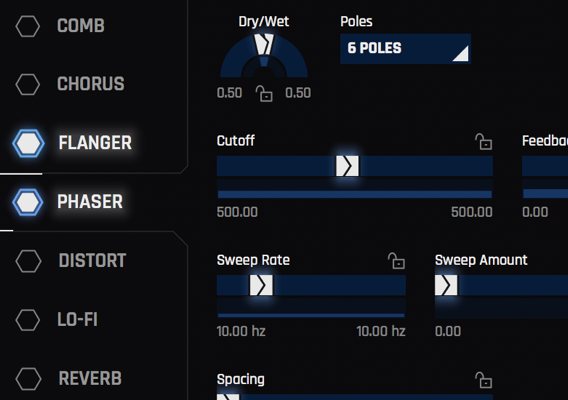
Task: Open the DISTORT effect panel
Action: point(92,261)
